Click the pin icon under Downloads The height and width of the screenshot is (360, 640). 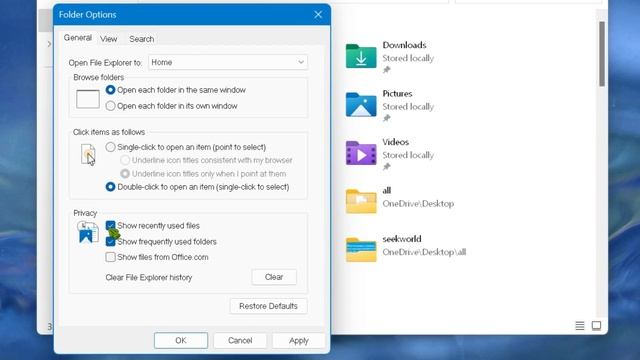(387, 70)
